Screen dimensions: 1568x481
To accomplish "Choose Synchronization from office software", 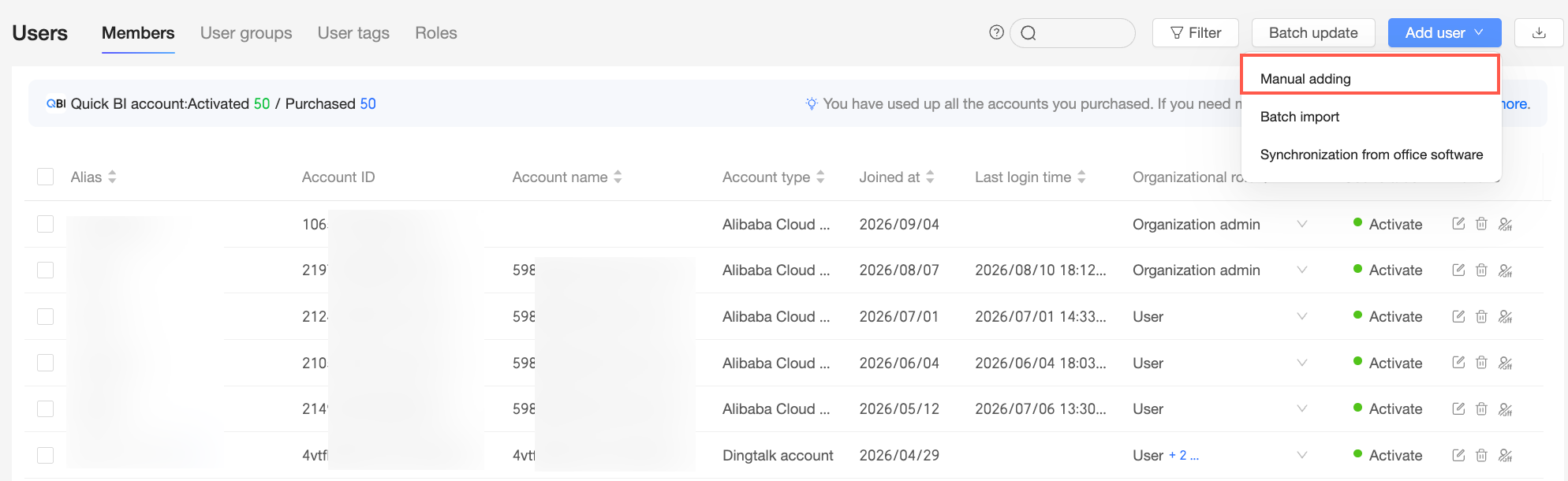I will (1370, 155).
